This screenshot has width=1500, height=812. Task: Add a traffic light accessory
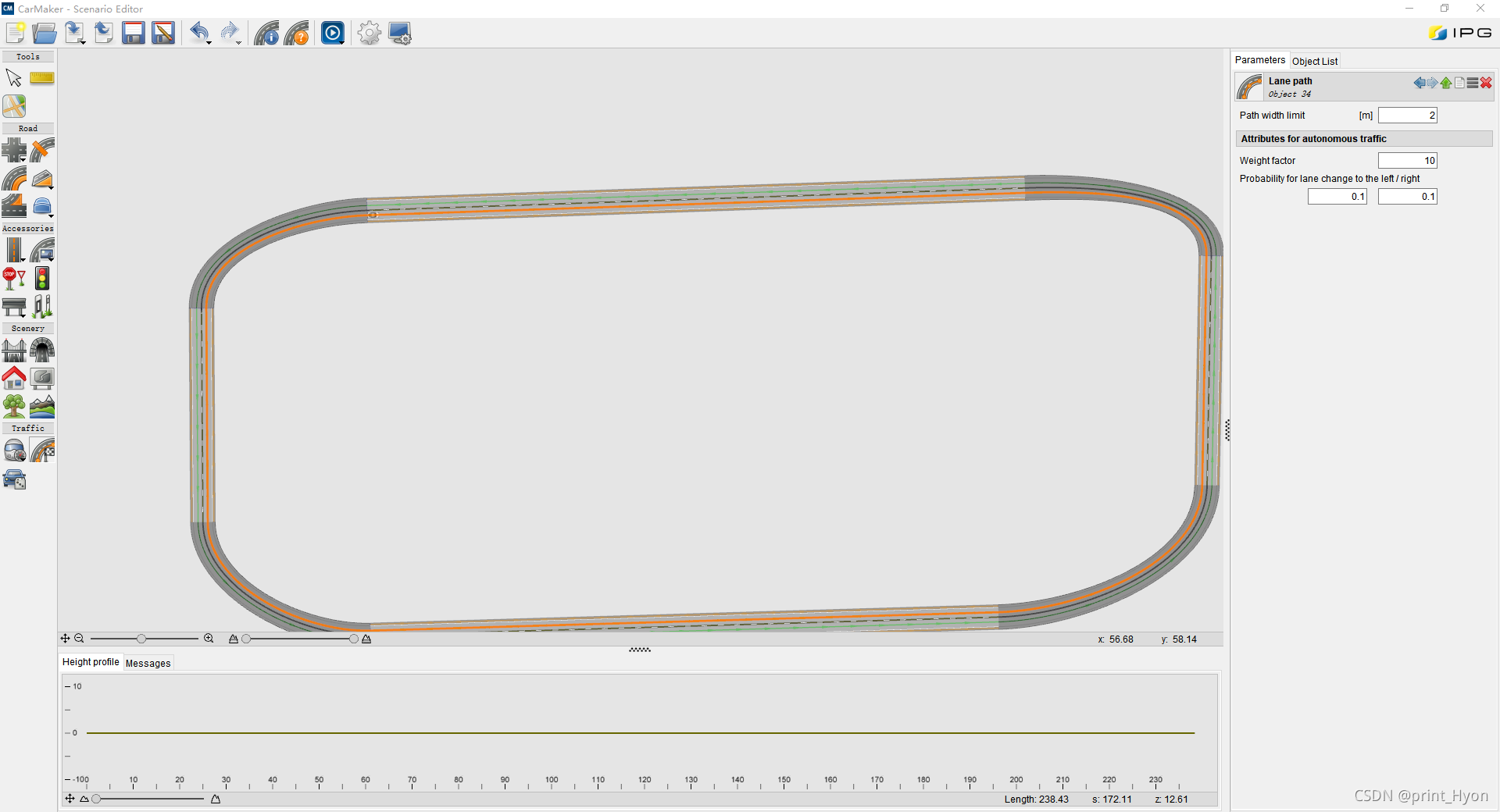(42, 278)
